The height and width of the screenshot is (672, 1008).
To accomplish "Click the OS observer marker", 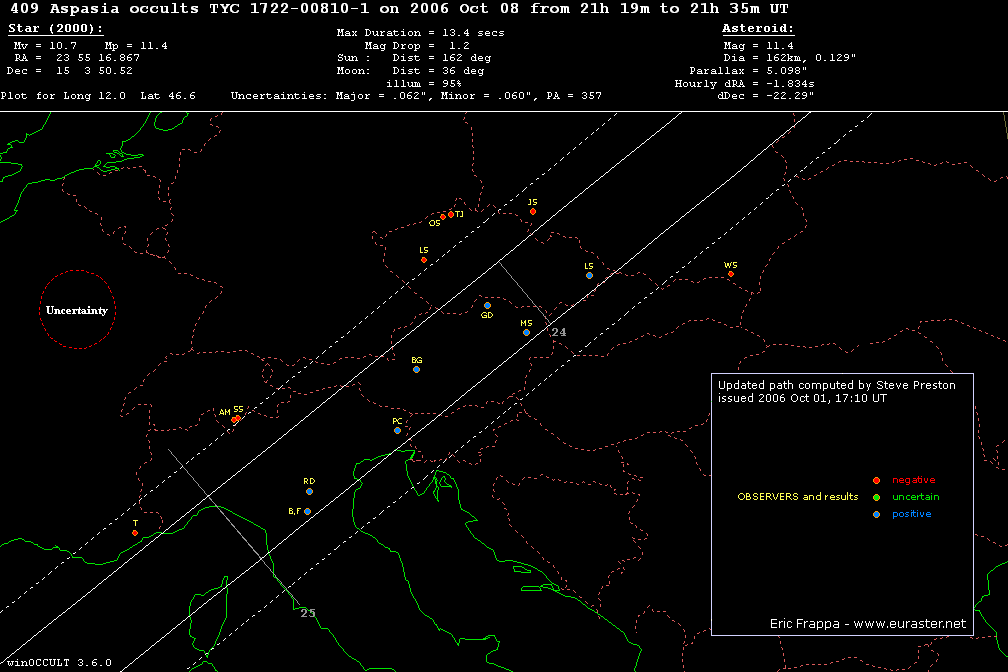I will [443, 217].
